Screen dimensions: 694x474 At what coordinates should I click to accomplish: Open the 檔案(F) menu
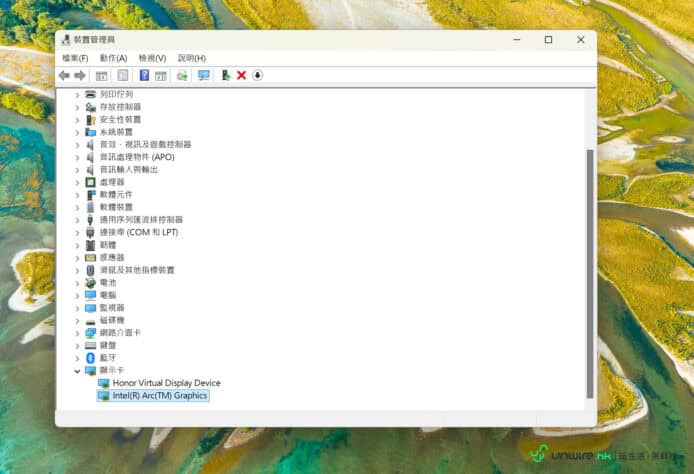click(75, 58)
